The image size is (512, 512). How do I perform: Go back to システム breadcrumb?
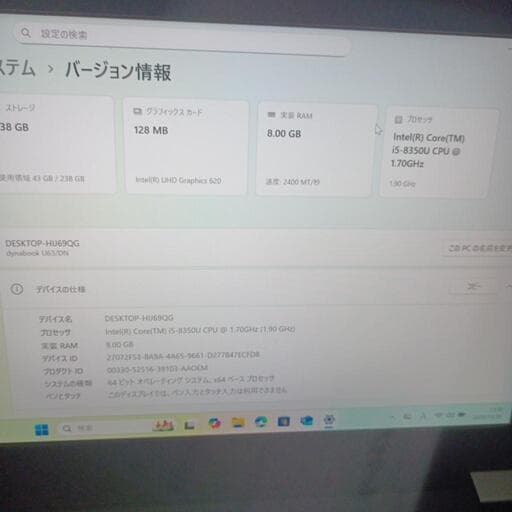coord(17,68)
